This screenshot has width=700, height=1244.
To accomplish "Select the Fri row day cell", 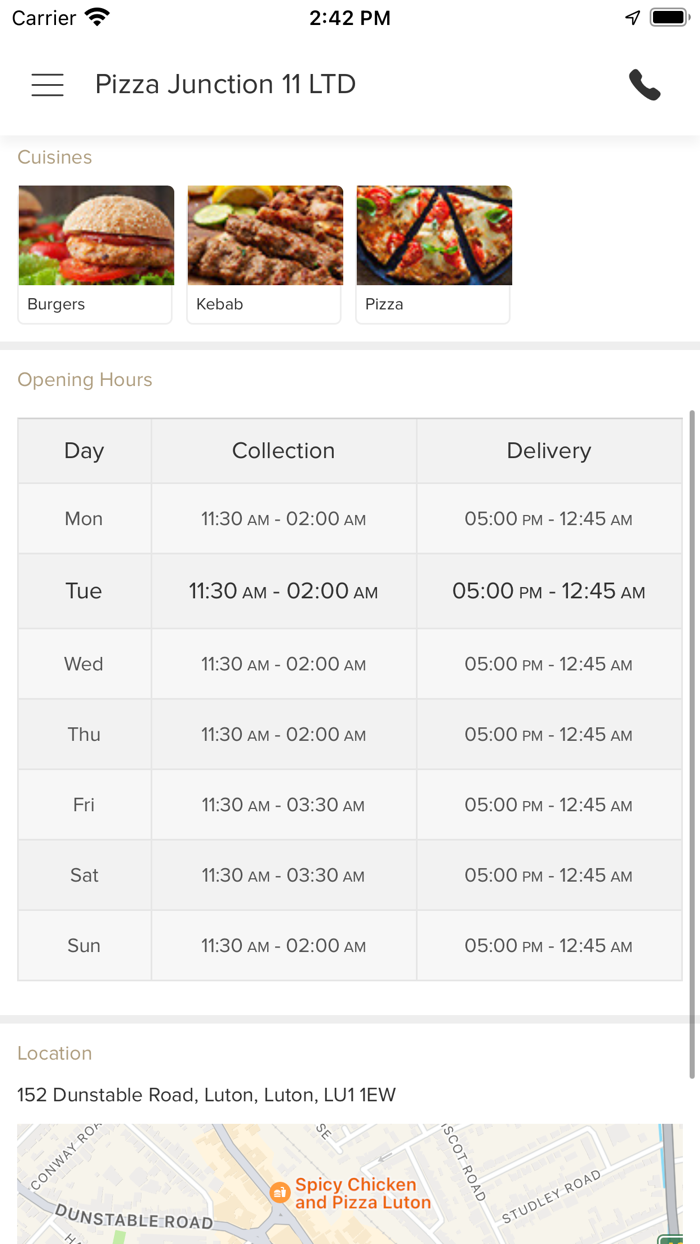I will (x=84, y=805).
